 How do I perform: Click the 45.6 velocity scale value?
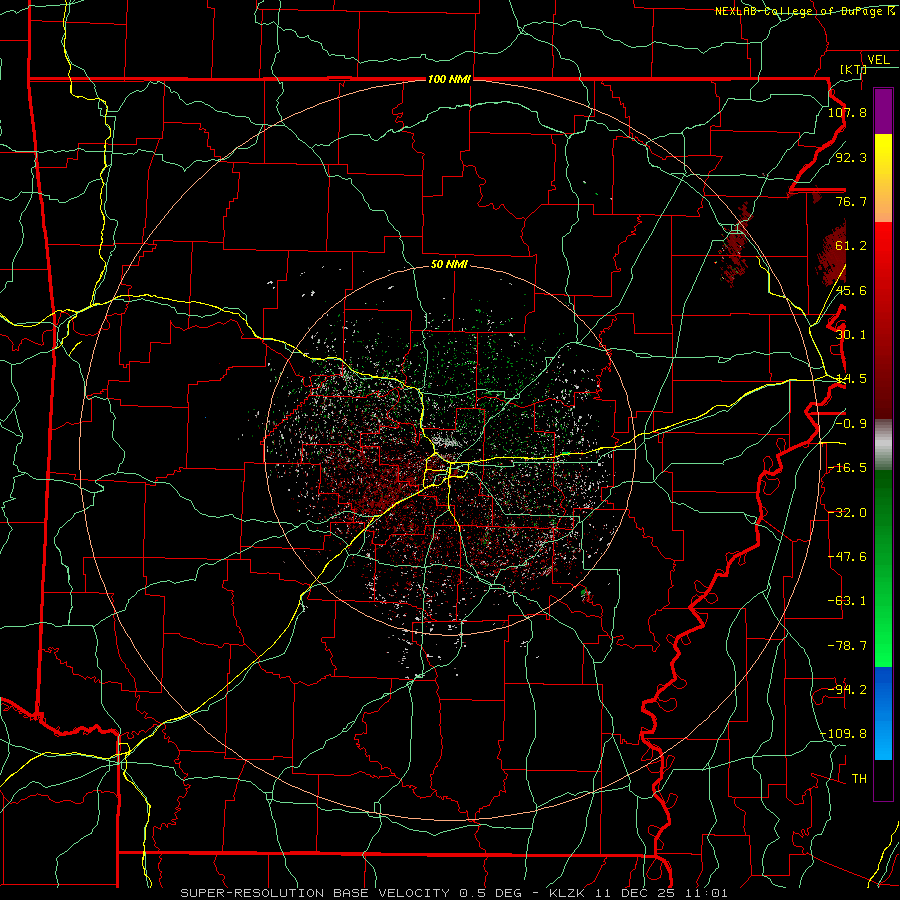tap(851, 290)
